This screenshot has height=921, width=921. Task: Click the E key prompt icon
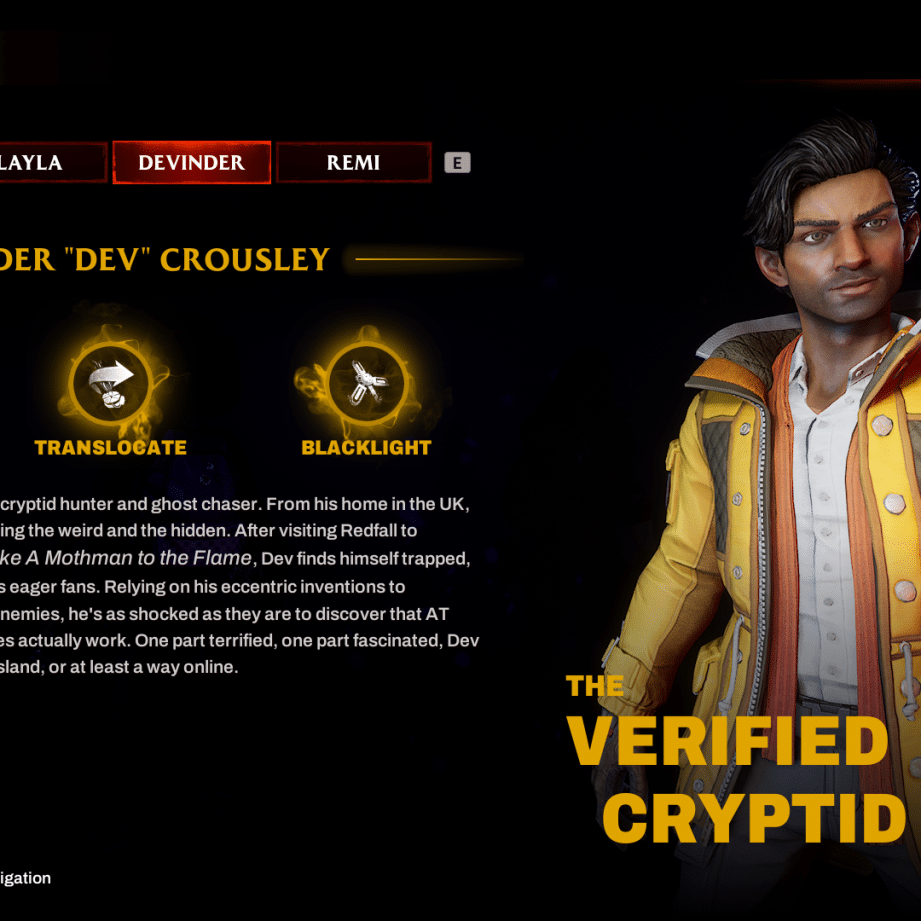click(x=457, y=163)
